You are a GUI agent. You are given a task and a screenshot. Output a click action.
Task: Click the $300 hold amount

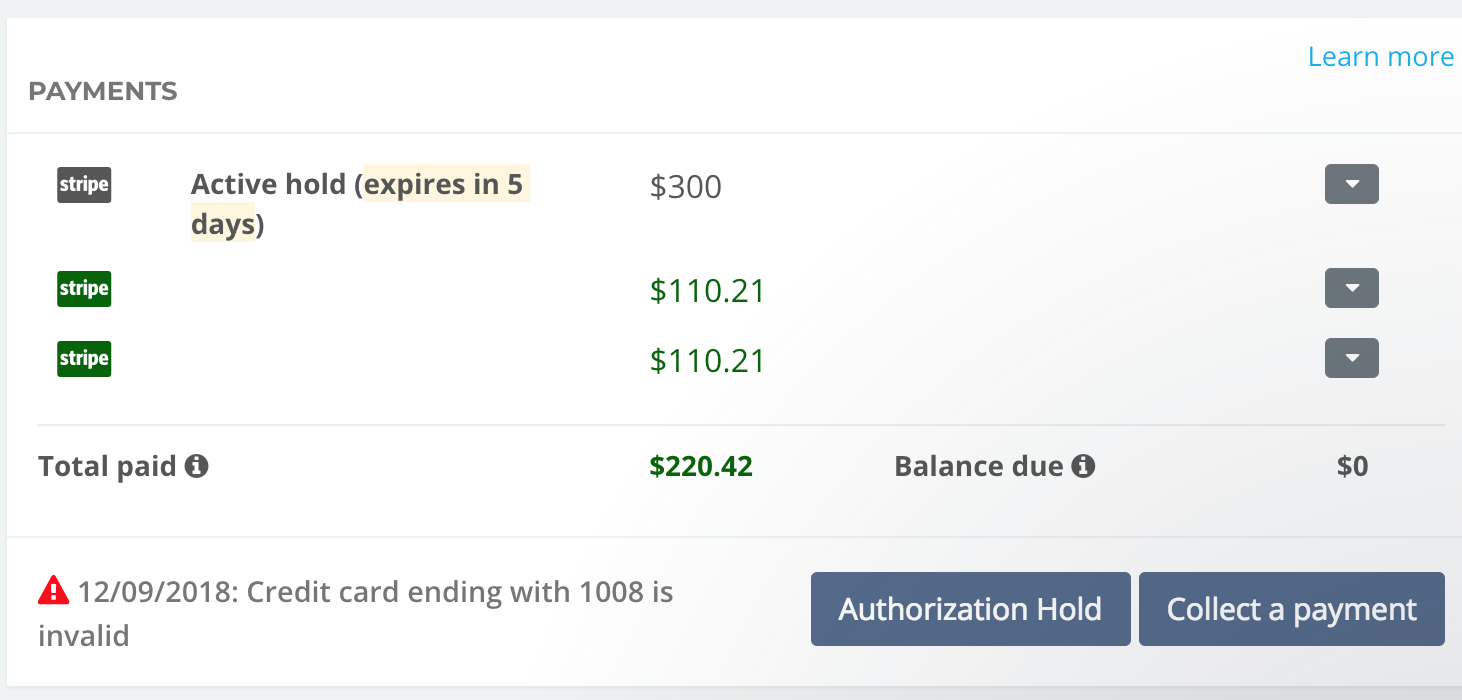[686, 187]
